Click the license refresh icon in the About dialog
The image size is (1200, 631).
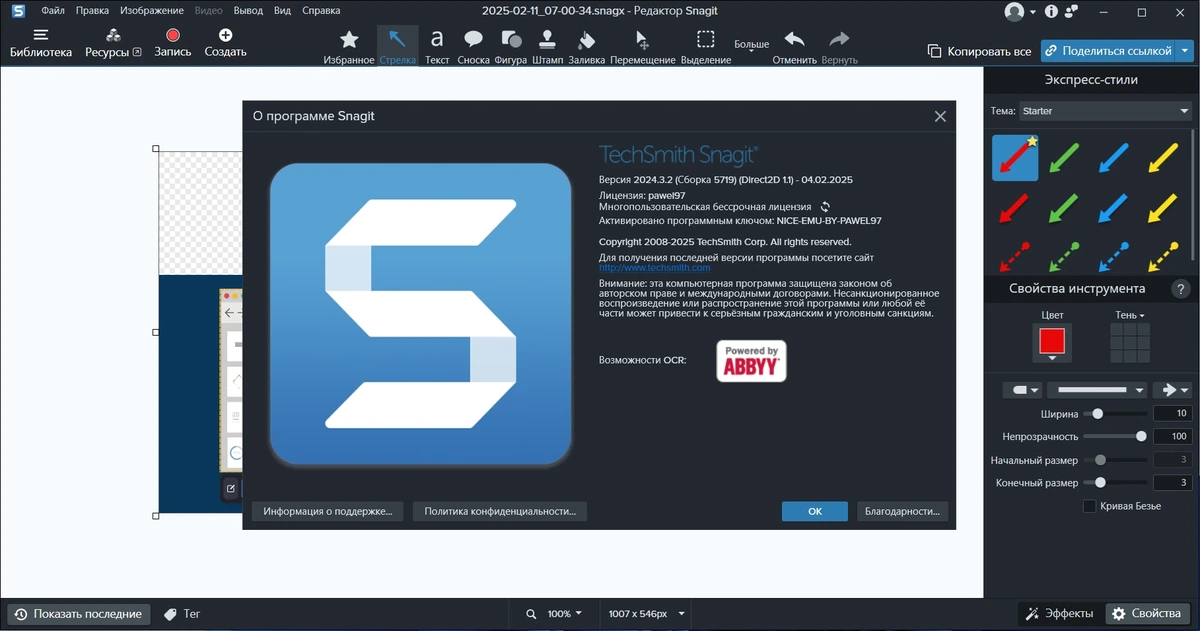coord(825,206)
